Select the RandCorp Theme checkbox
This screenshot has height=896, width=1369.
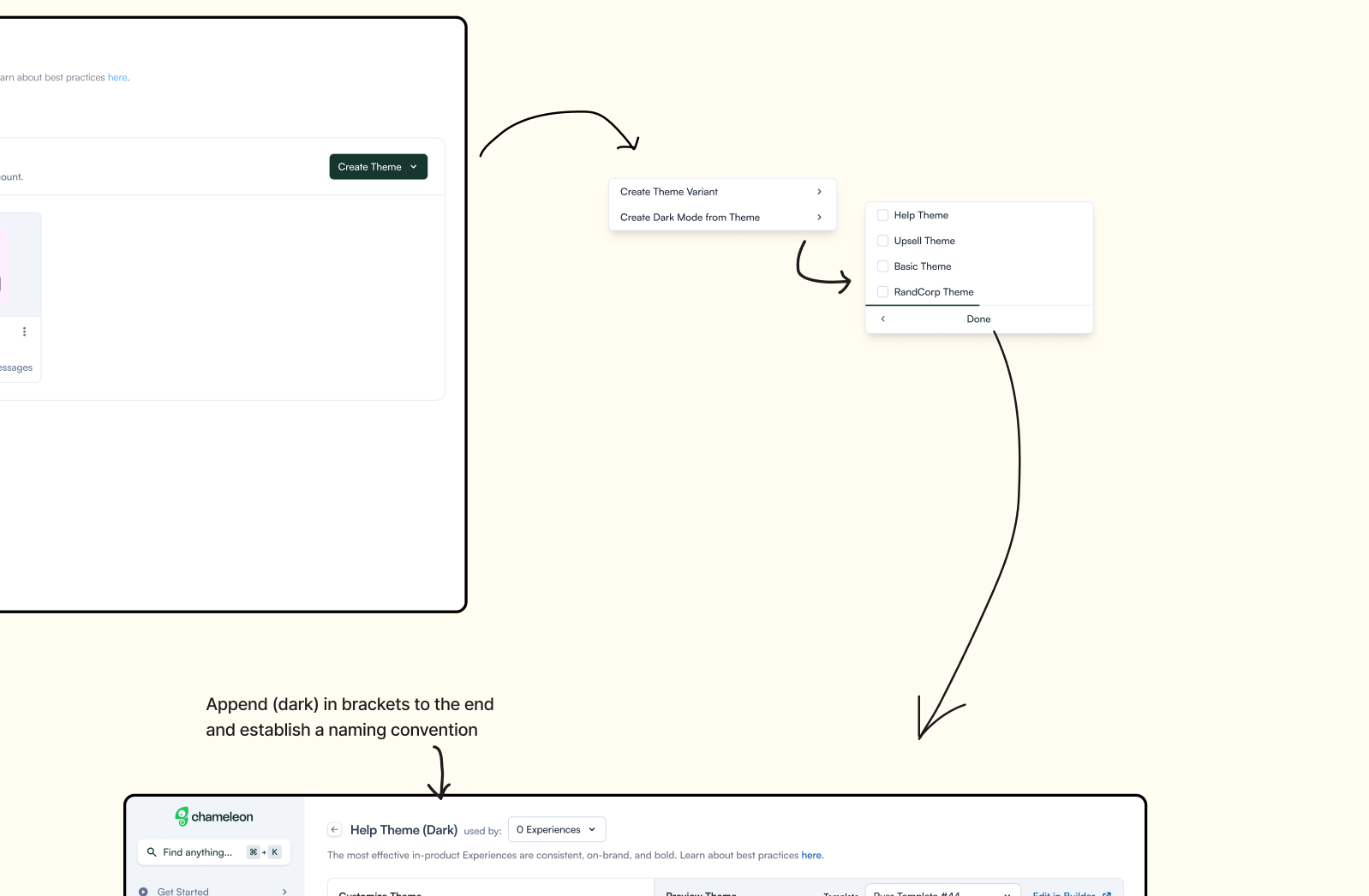click(882, 292)
